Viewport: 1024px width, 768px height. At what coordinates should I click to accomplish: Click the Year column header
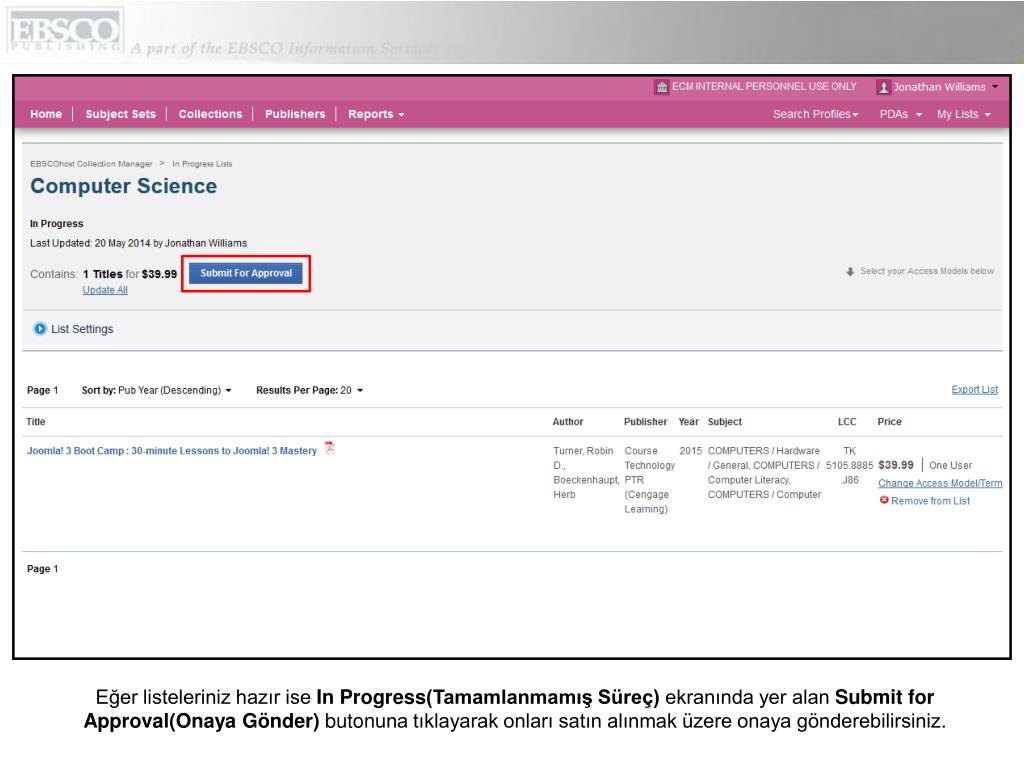[x=688, y=422]
